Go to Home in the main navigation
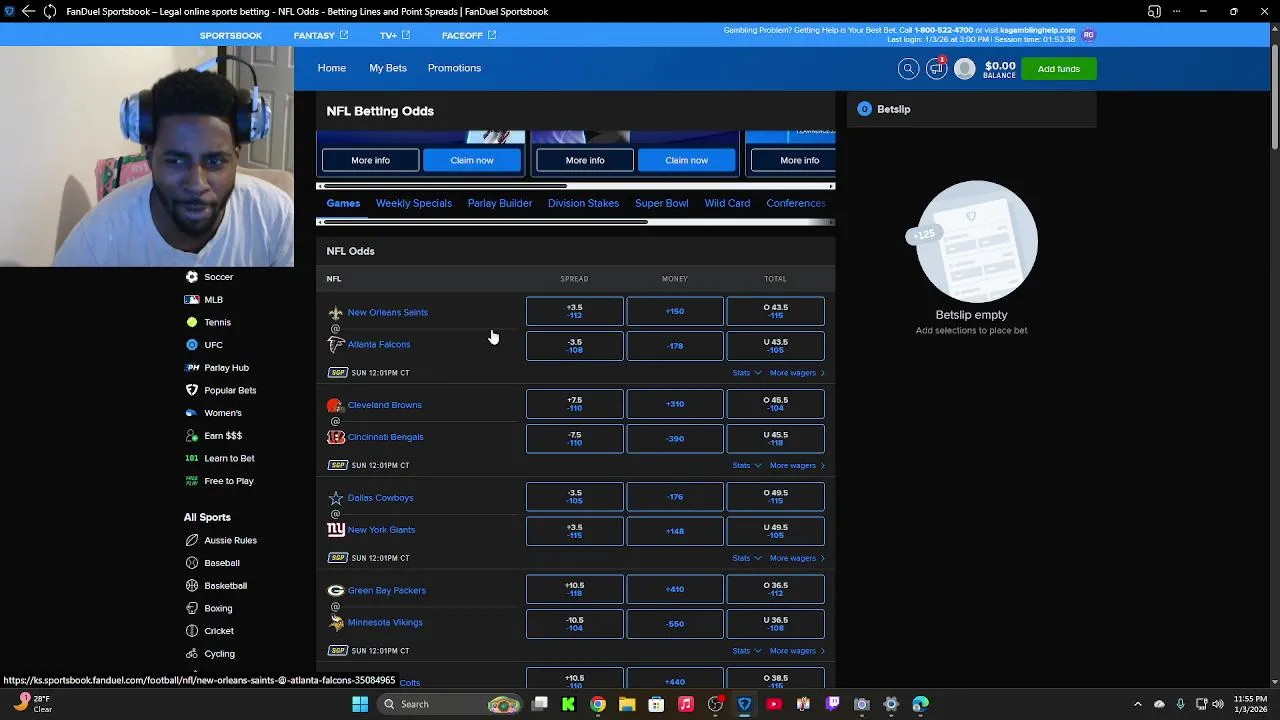The width and height of the screenshot is (1280, 720). click(332, 68)
